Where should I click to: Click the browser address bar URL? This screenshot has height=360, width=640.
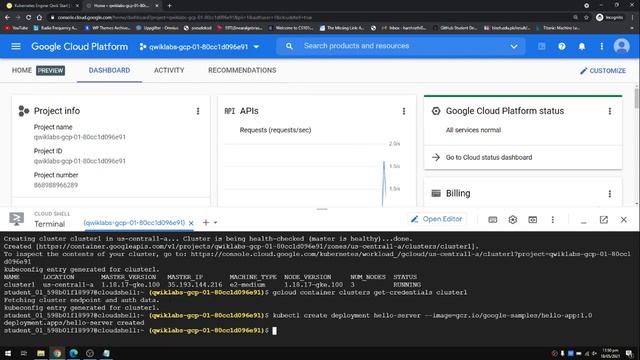tap(185, 18)
